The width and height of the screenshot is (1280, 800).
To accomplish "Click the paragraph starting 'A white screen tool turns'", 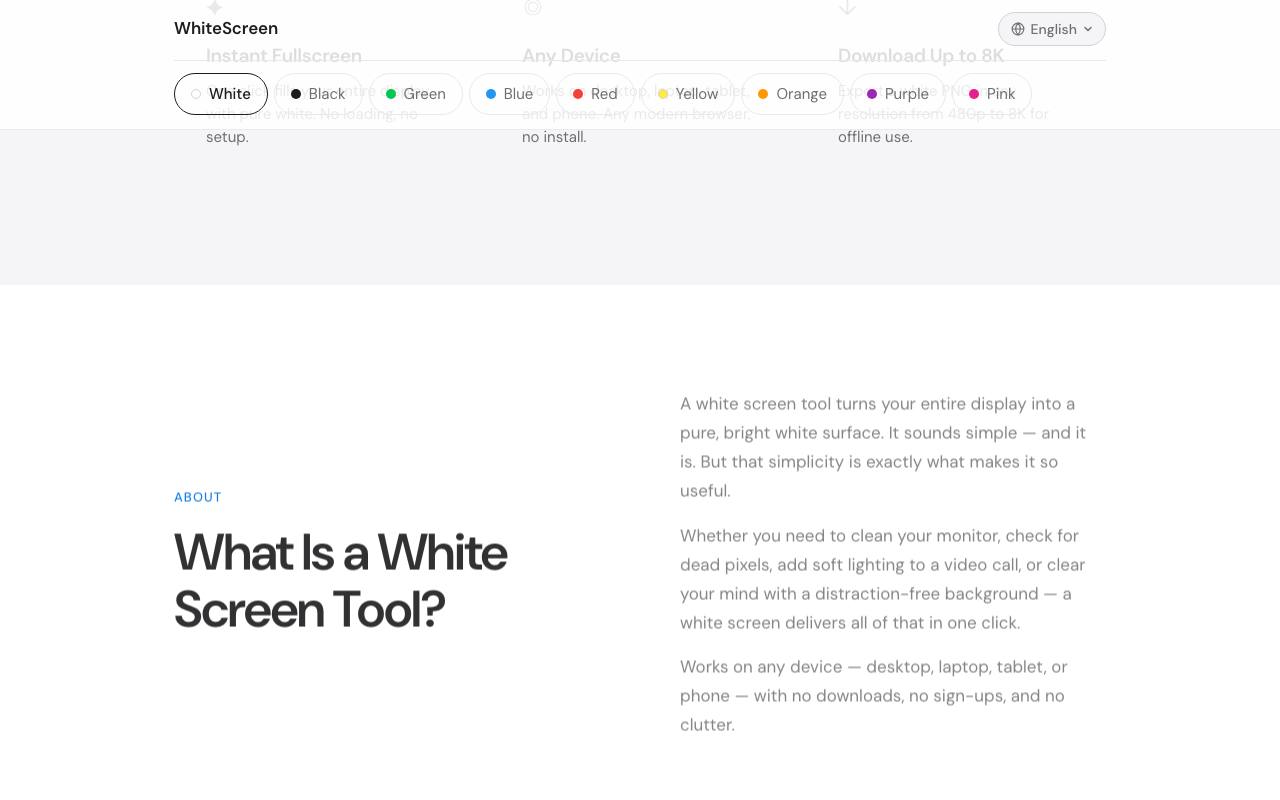I will 884,447.
